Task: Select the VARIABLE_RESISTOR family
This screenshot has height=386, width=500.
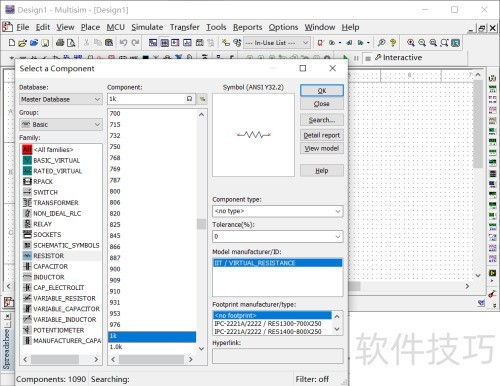Action: tap(61, 298)
